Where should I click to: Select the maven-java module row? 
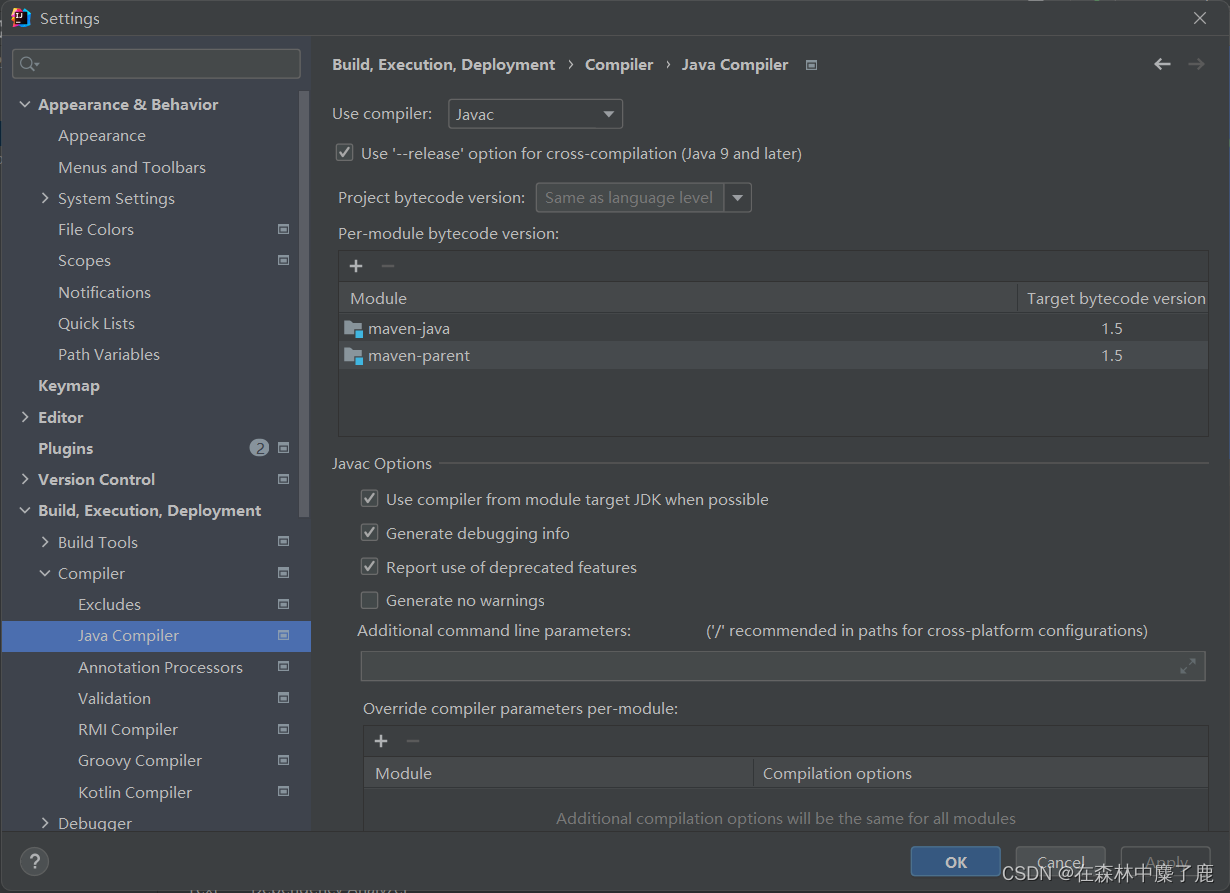click(773, 328)
